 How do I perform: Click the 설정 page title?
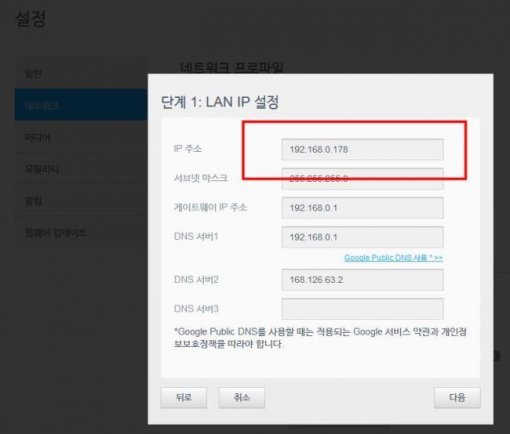click(30, 18)
